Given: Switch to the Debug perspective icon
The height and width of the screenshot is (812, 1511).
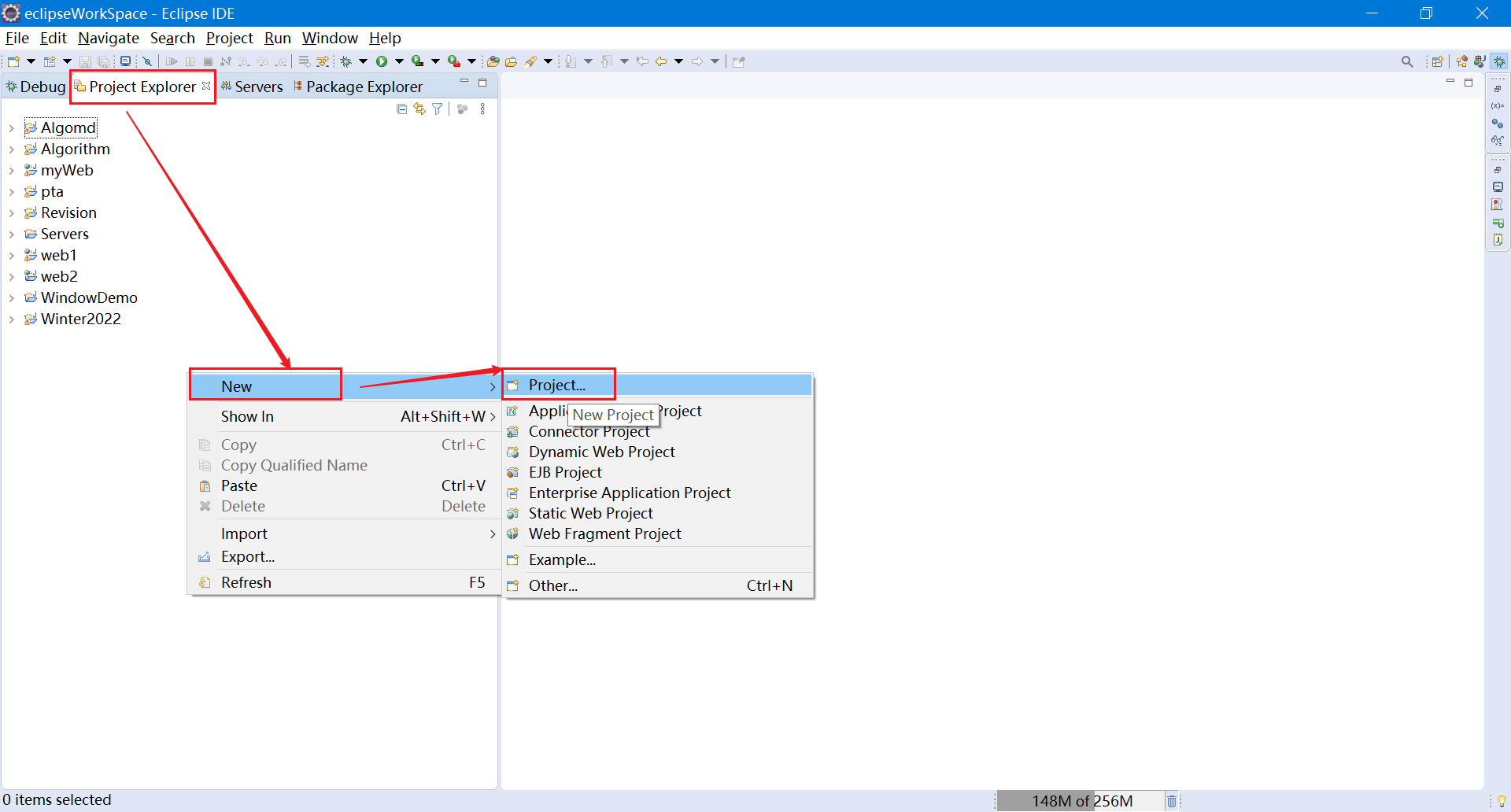Looking at the screenshot, I should pyautogui.click(x=1500, y=61).
